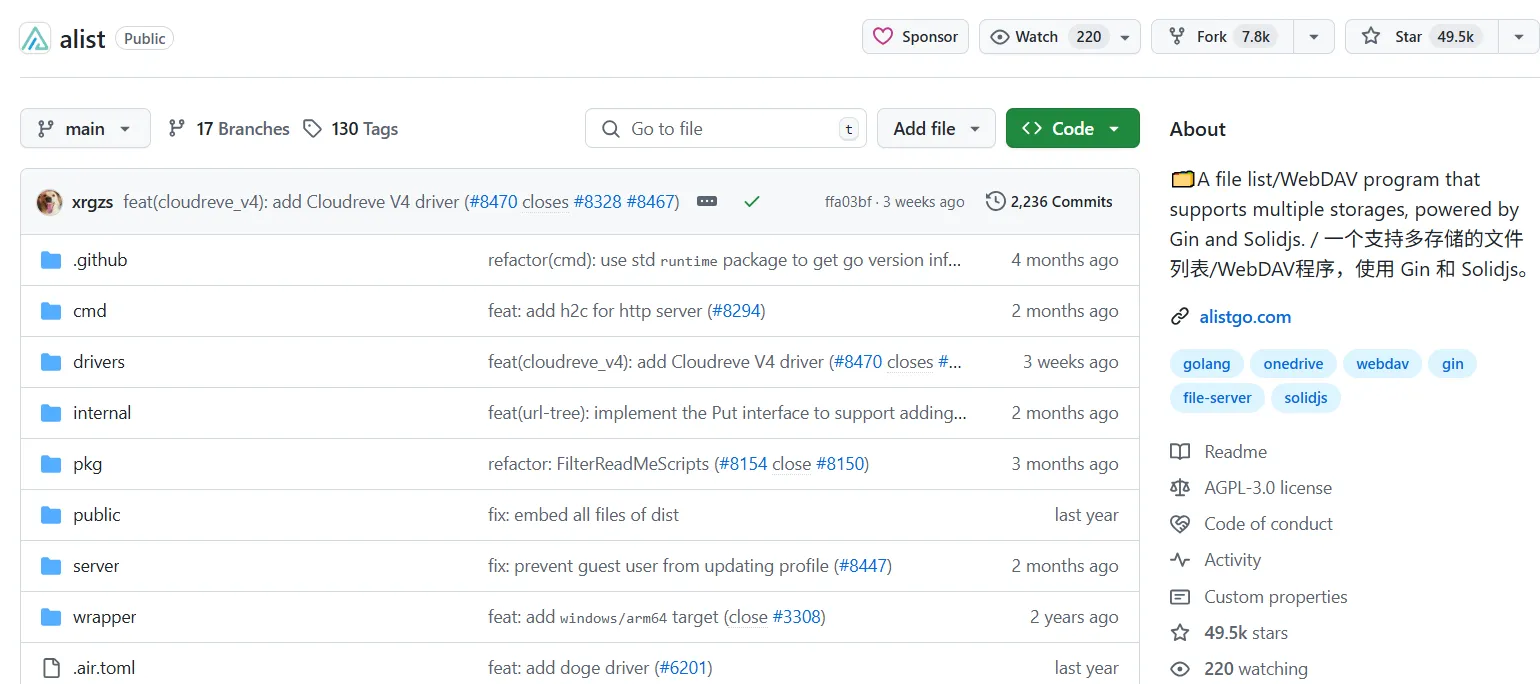The width and height of the screenshot is (1540, 684).
Task: Click the heart icon on Sponsor button
Action: point(883,37)
